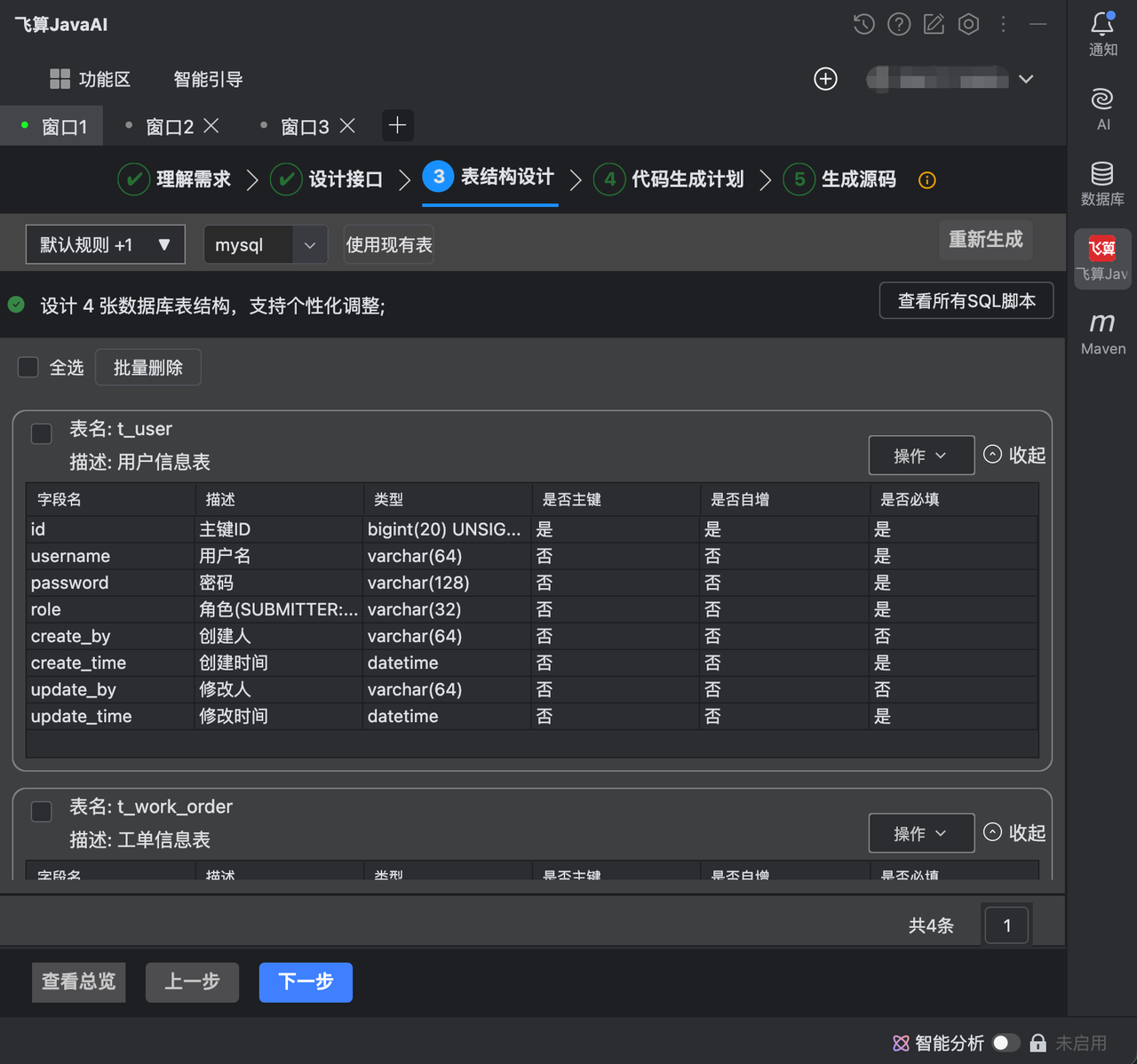1137x1064 pixels.
Task: Select the t_user table checkbox
Action: [41, 433]
